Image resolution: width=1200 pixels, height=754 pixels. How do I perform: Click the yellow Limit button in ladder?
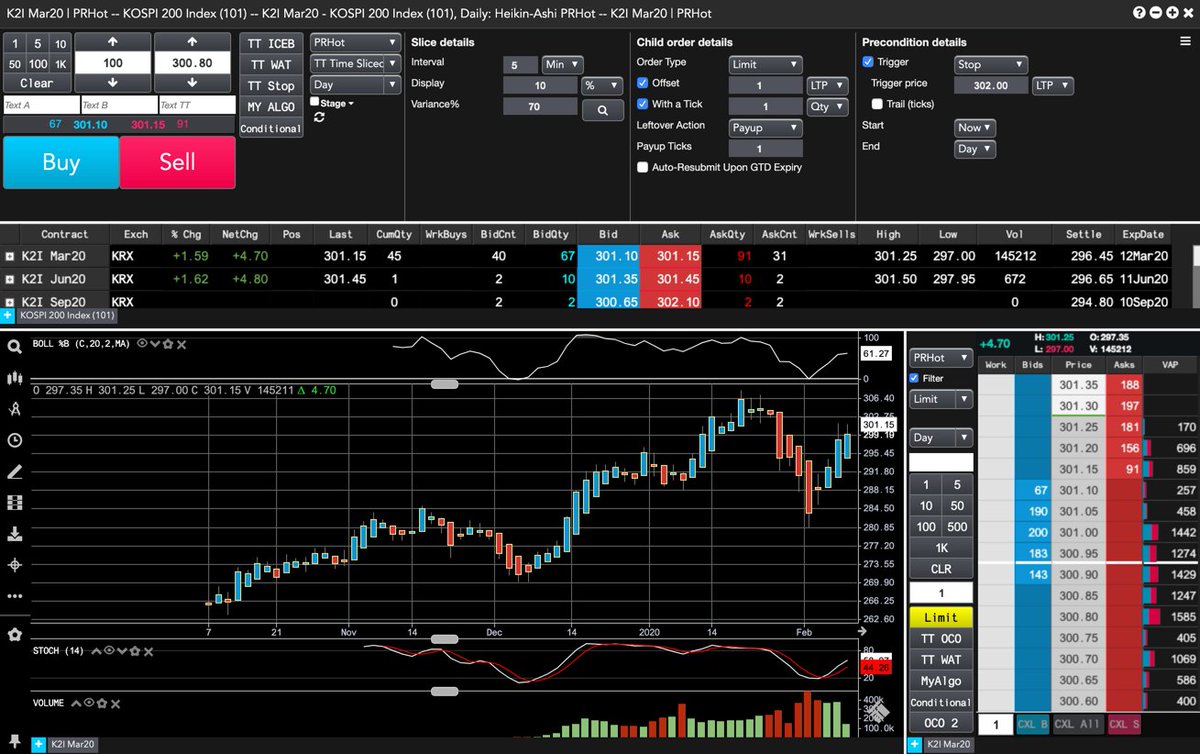pyautogui.click(x=941, y=617)
